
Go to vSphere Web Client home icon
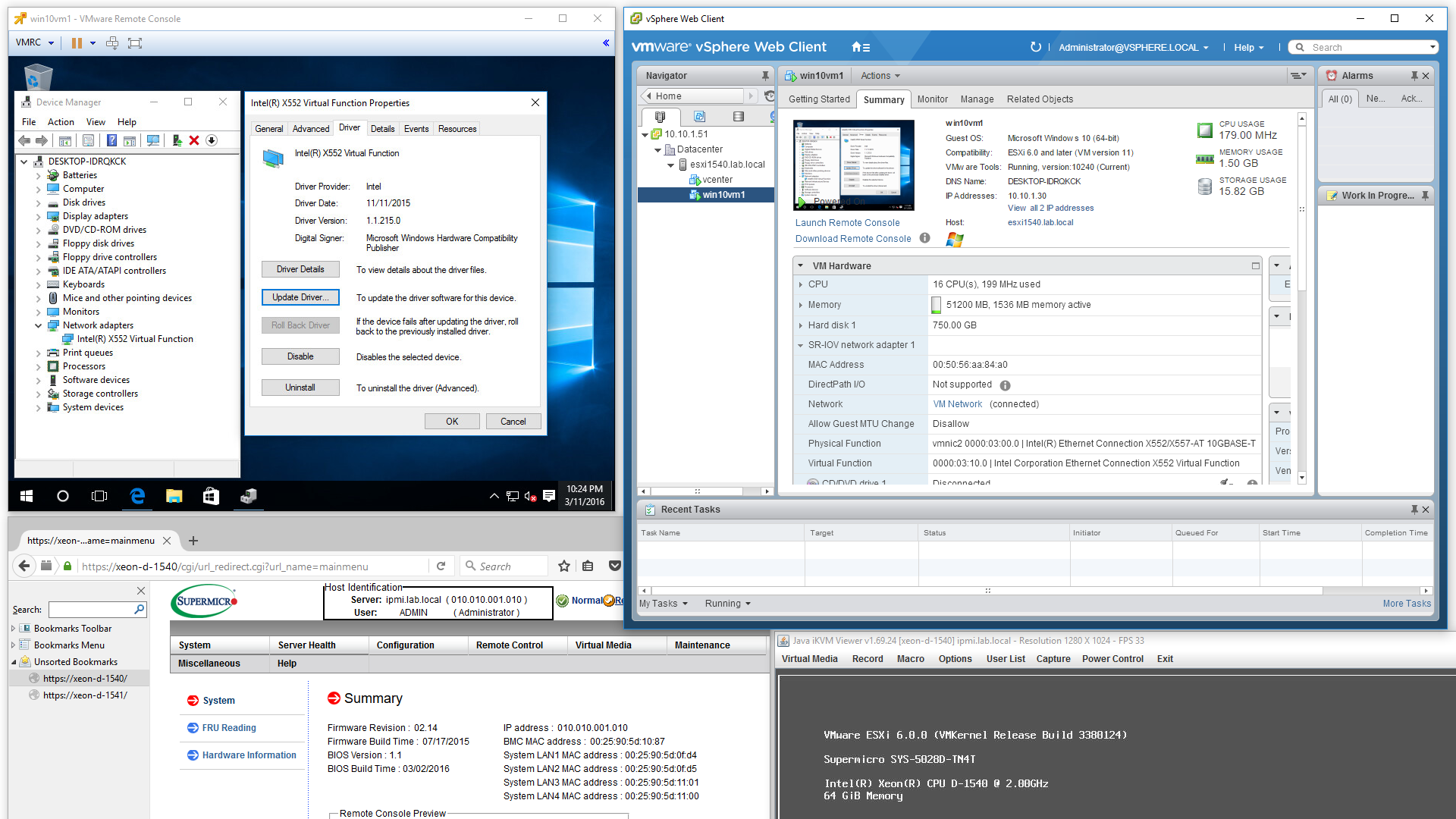pos(861,47)
